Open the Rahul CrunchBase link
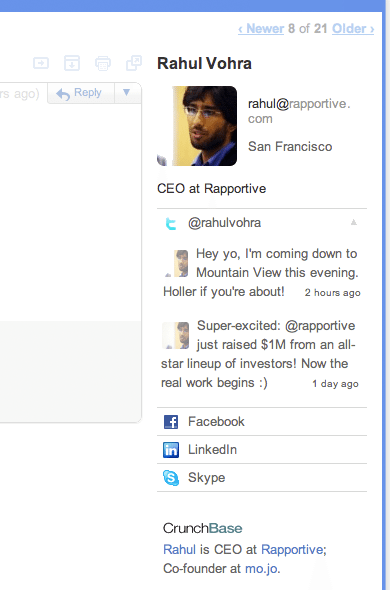Image resolution: width=390 pixels, height=590 pixels. (x=179, y=549)
